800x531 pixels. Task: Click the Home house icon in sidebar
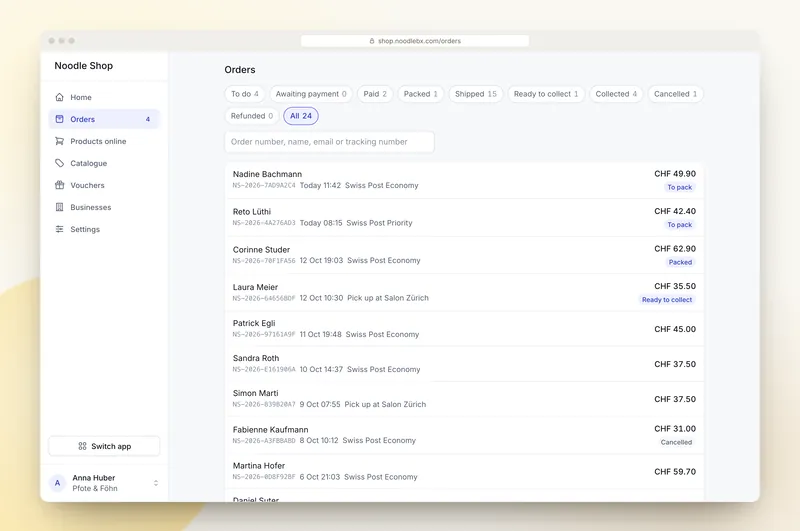tap(60, 97)
